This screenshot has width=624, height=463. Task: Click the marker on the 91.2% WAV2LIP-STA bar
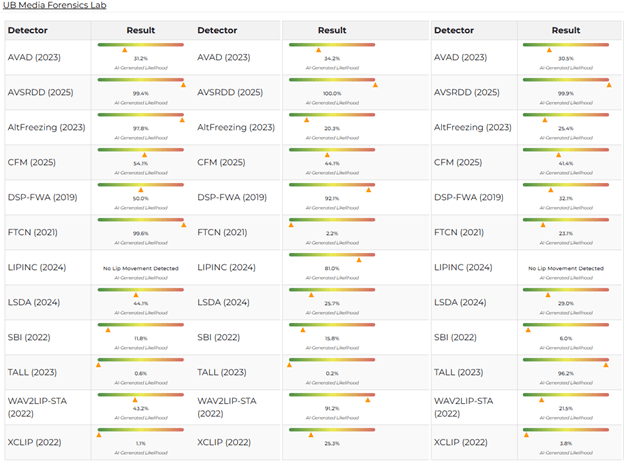(x=367, y=400)
